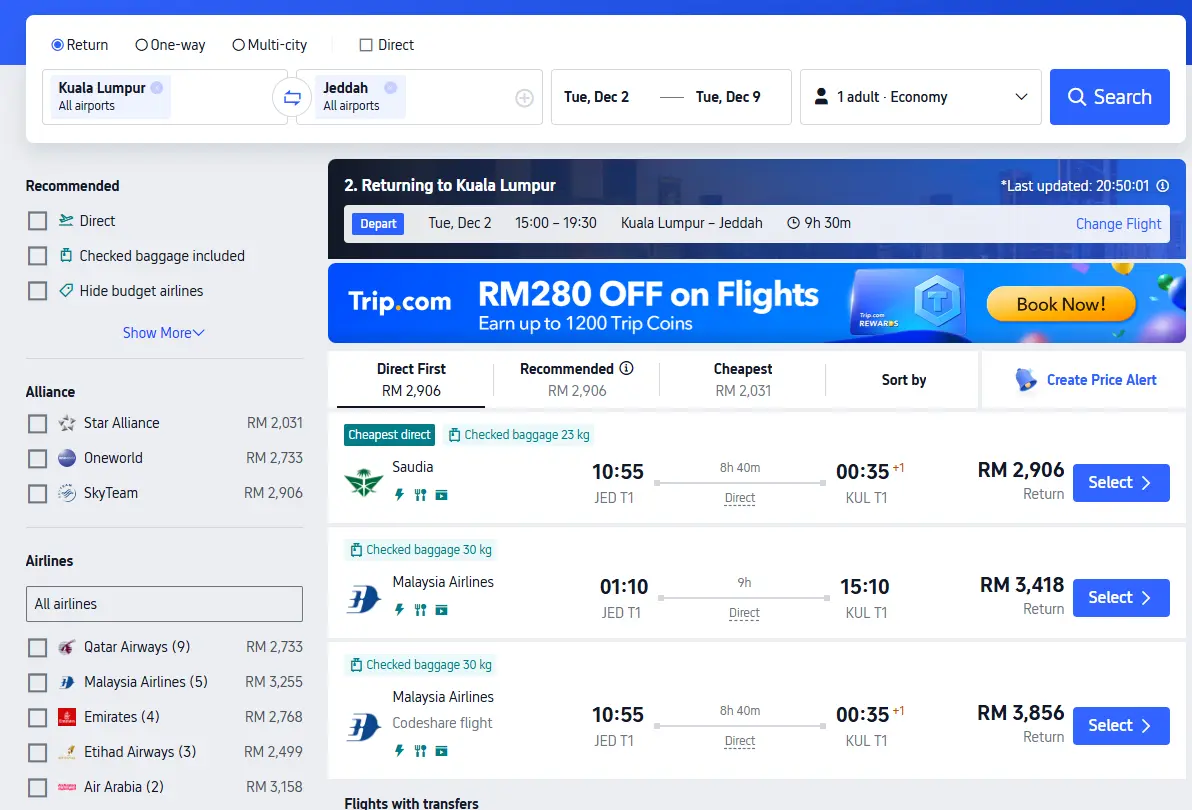Click the Recommended info icon
Viewport: 1192px width, 810px height.
click(627, 368)
